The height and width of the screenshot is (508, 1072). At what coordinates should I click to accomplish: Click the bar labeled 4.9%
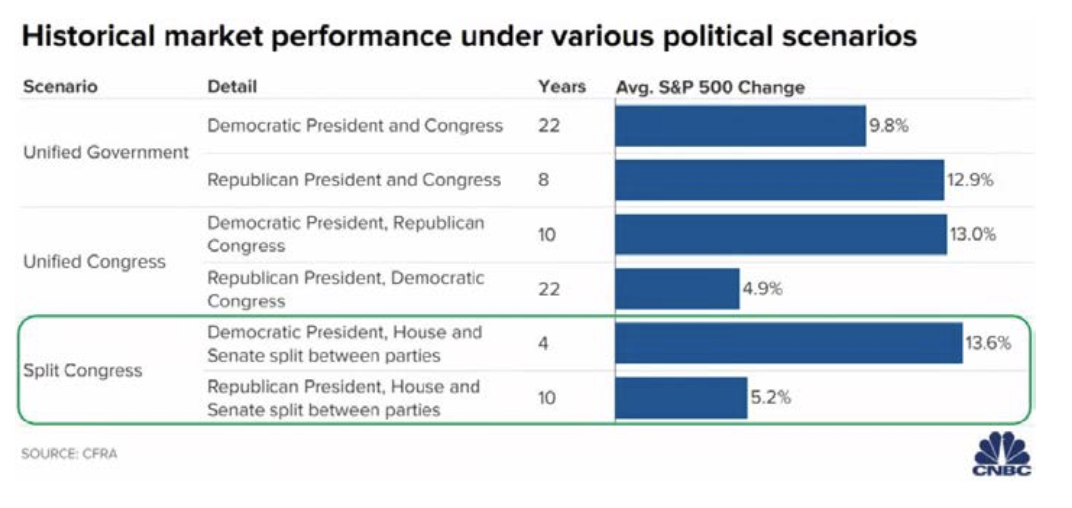(677, 289)
